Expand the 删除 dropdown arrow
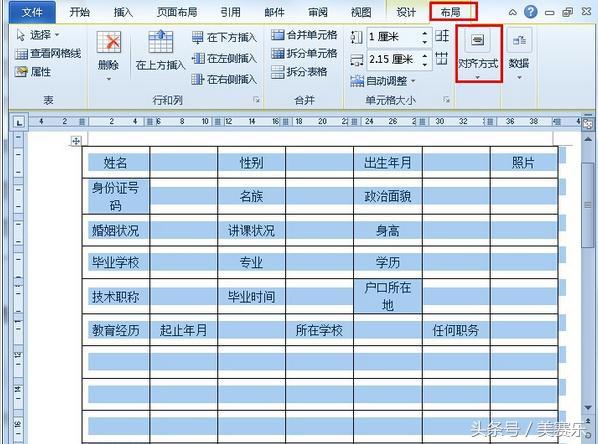The image size is (598, 444). pos(109,79)
